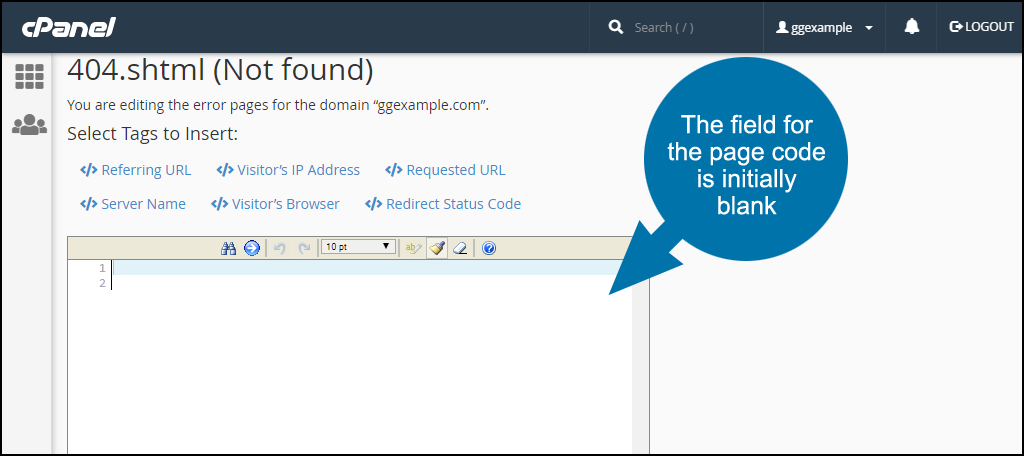This screenshot has width=1024, height=456.
Task: Expand the ggexample user account menu
Action: click(x=824, y=28)
